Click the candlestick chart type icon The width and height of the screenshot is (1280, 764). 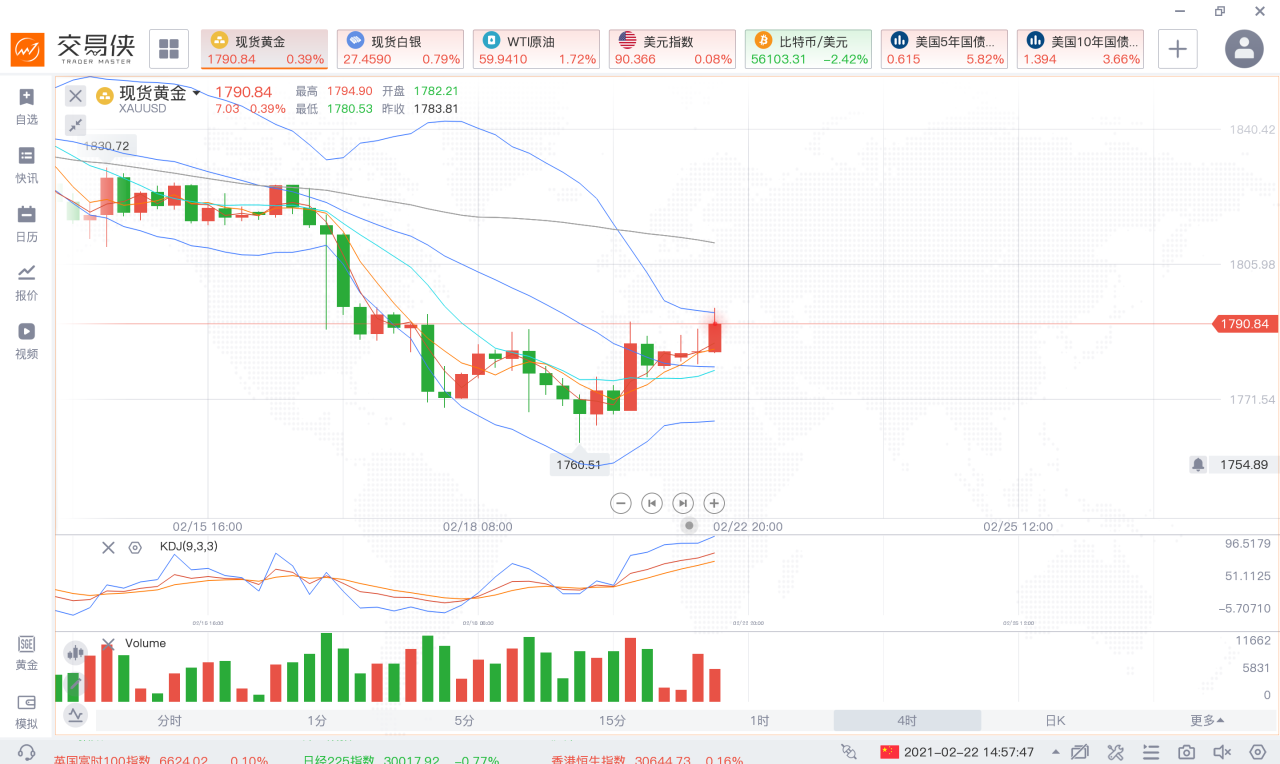coord(76,654)
